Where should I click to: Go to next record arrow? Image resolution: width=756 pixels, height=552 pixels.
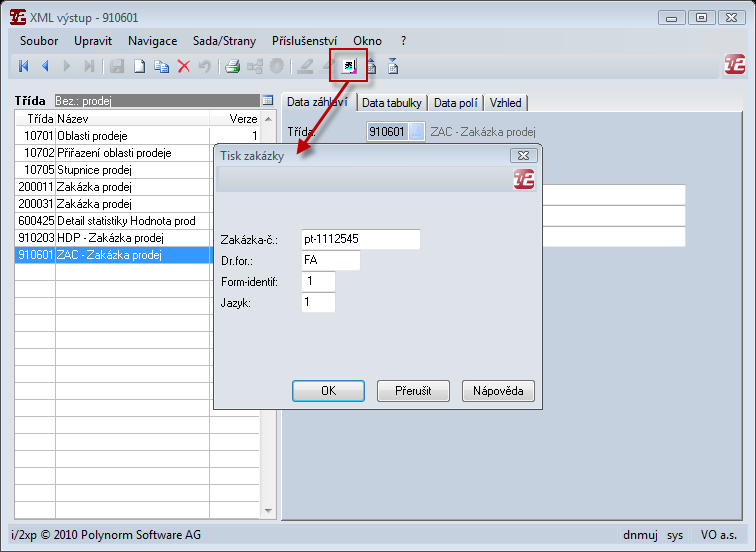[67, 66]
